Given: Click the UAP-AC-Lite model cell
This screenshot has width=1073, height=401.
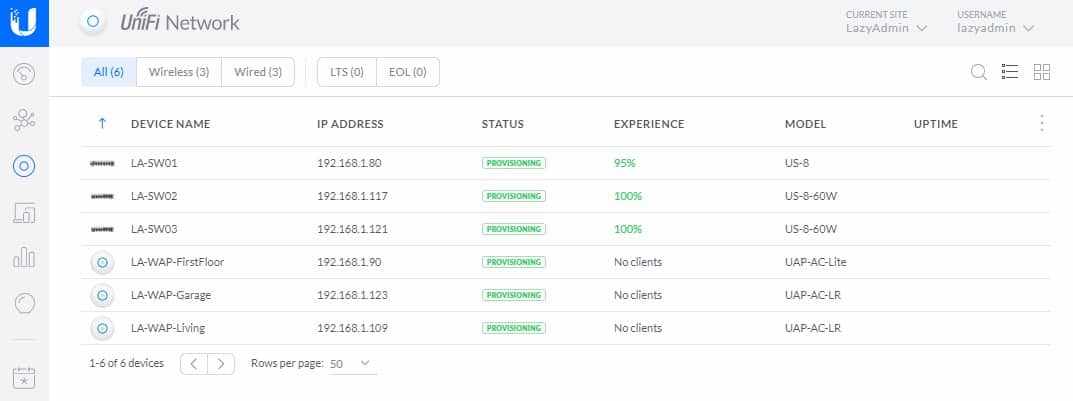Looking at the screenshot, I should tap(816, 262).
